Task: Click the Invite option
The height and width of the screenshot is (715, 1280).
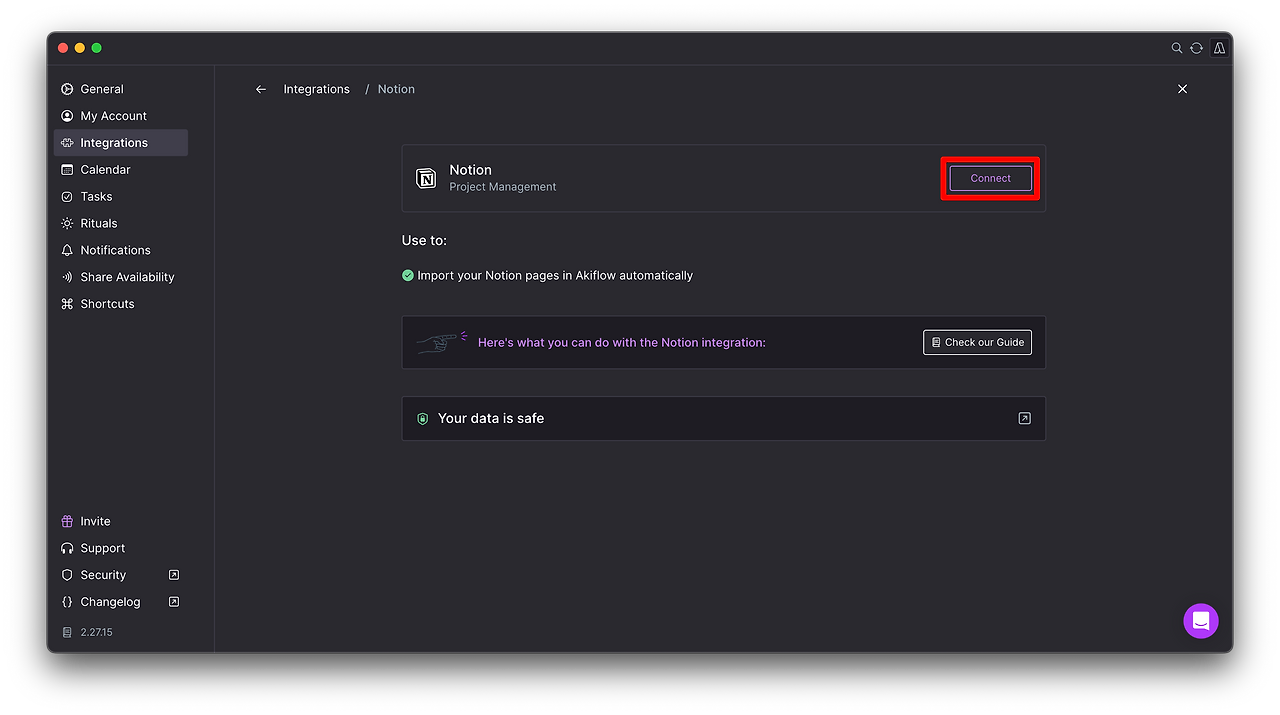Action: coord(121,521)
